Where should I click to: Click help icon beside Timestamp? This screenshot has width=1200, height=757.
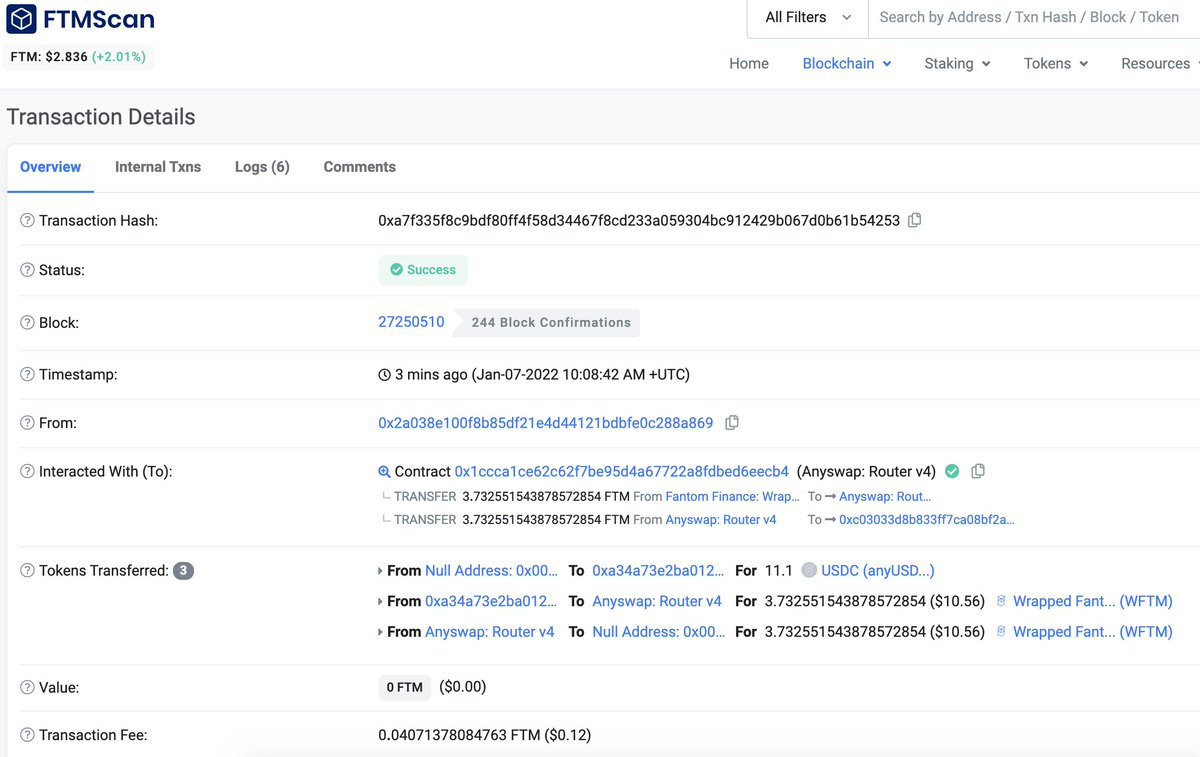27,375
